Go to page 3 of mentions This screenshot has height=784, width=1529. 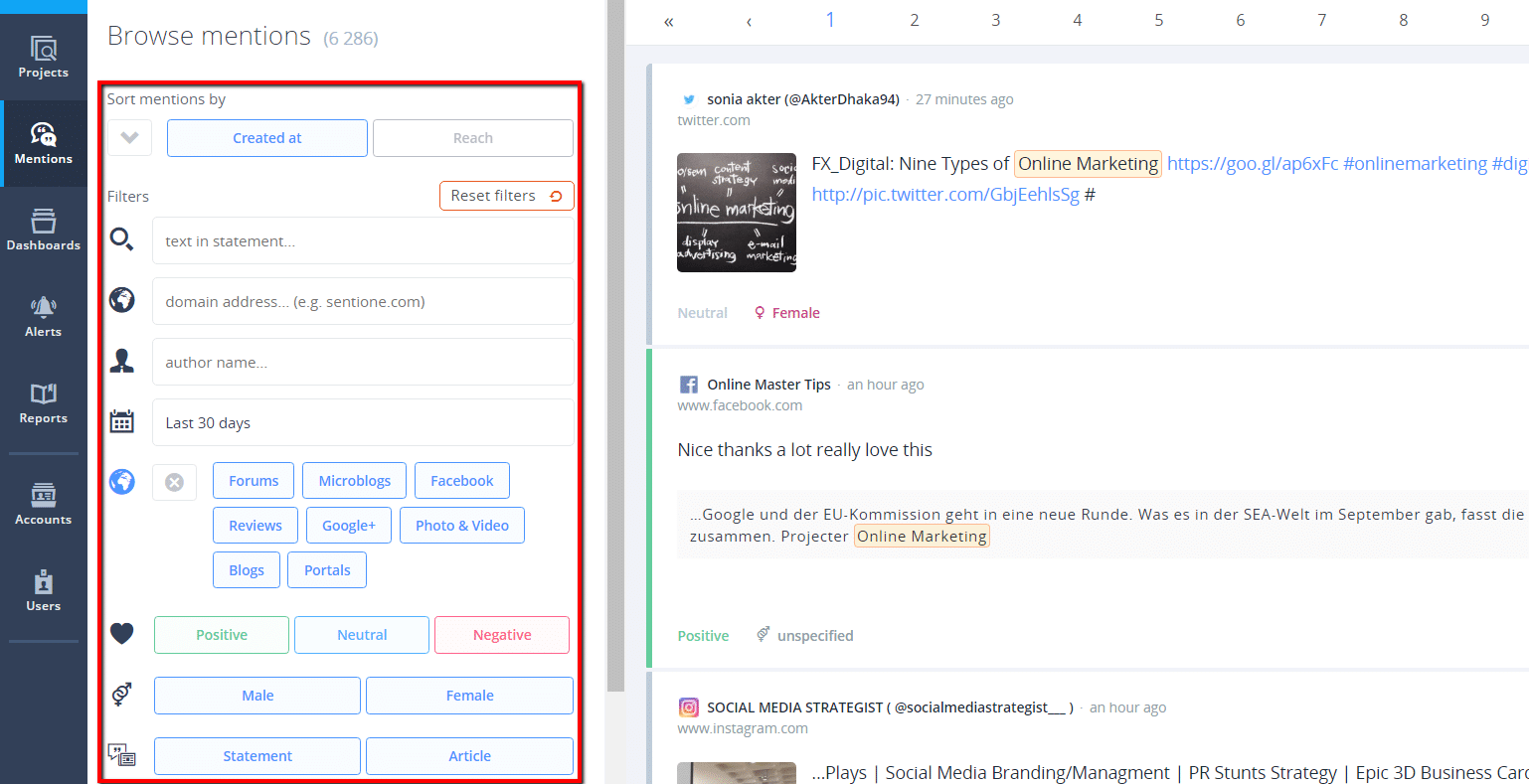[995, 21]
